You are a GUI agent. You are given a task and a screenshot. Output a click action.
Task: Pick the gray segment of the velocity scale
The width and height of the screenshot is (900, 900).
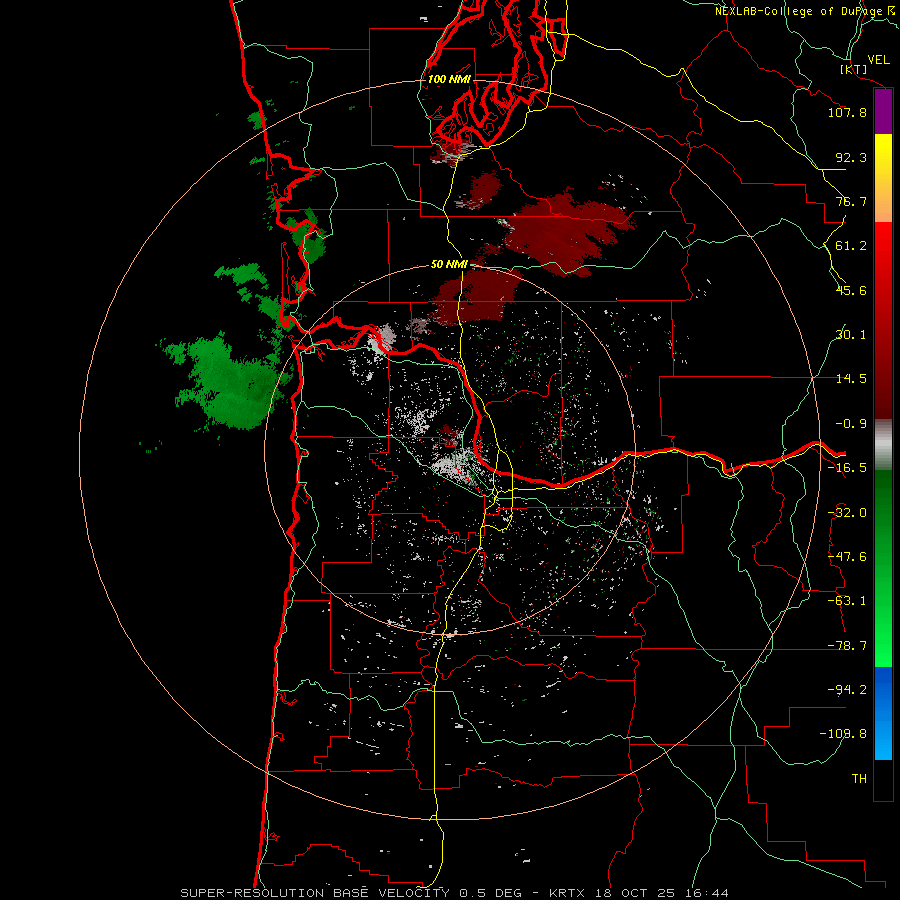pos(883,445)
